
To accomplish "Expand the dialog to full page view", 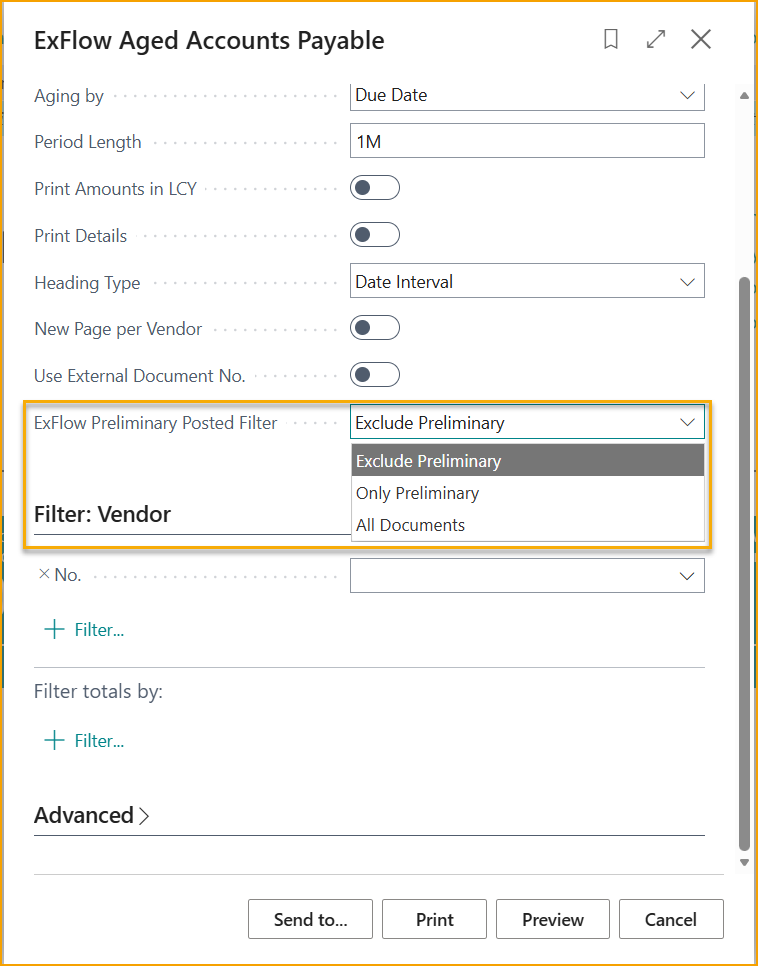I will [x=656, y=39].
